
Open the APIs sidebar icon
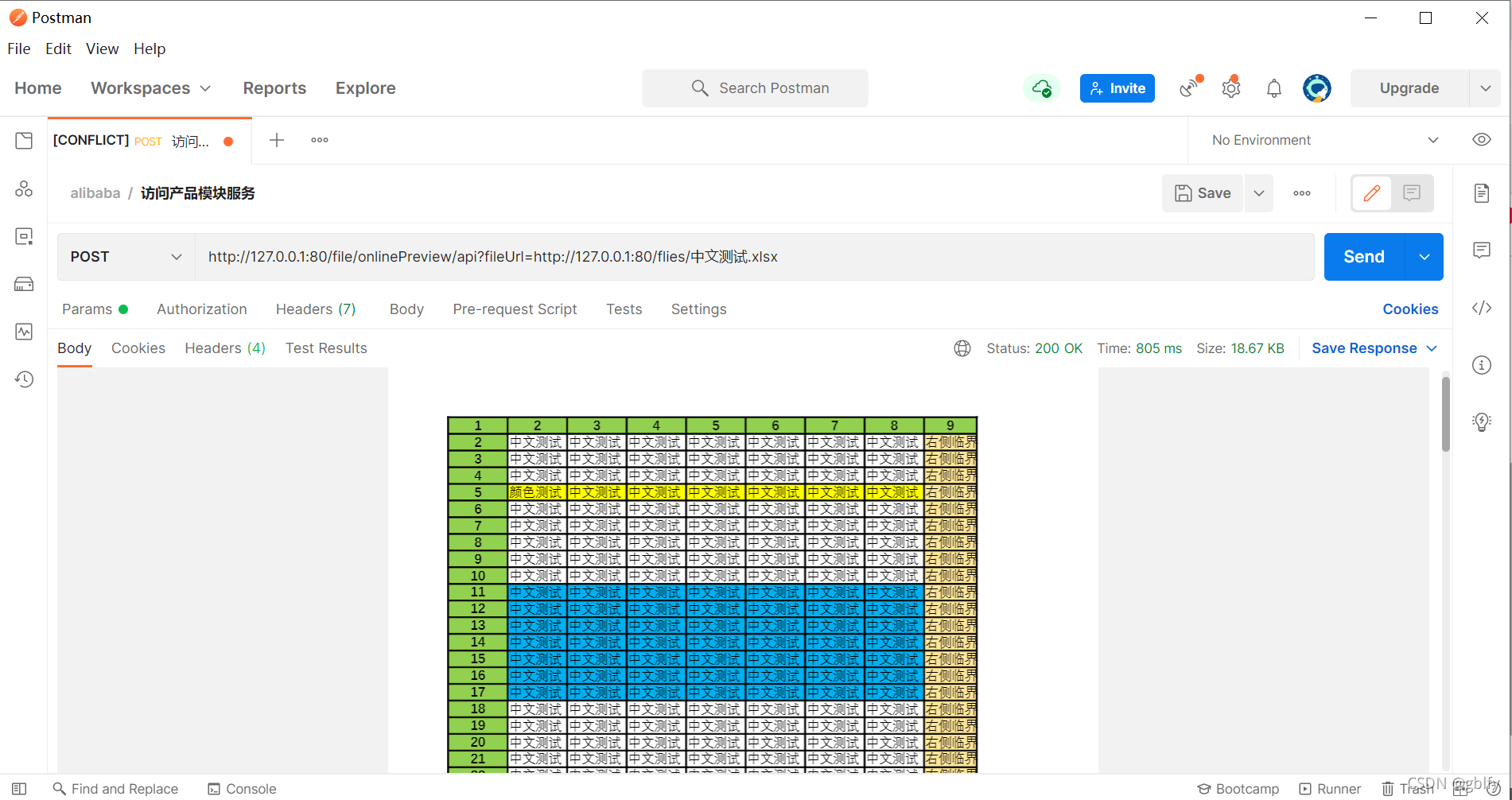tap(24, 188)
